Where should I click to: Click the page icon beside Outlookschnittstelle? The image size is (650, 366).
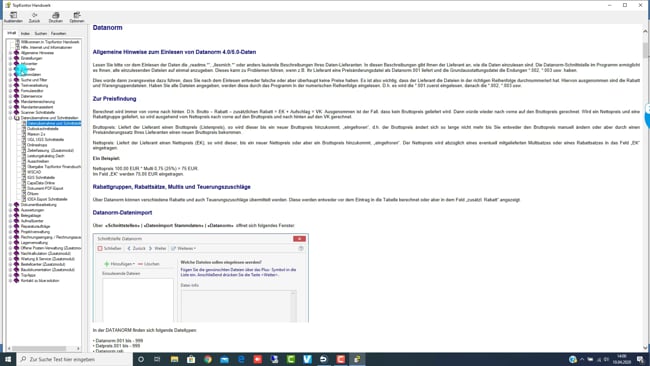24,129
